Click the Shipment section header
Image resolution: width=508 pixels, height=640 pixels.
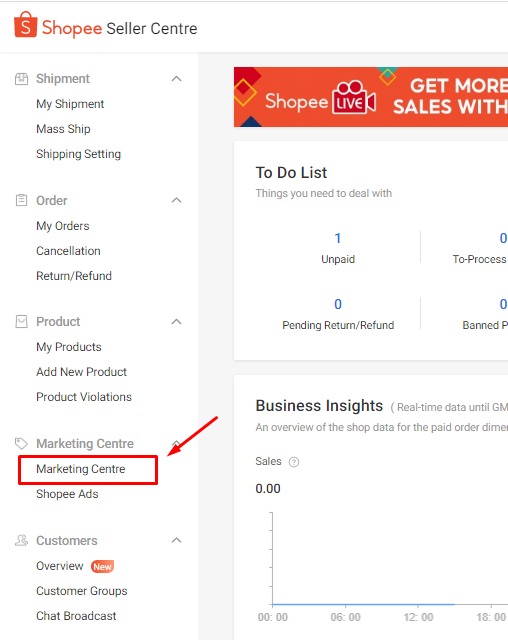point(63,79)
